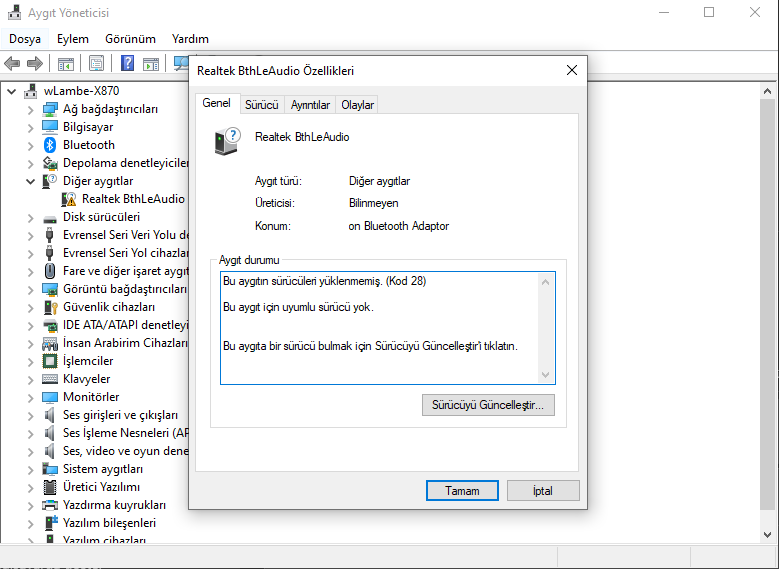This screenshot has height=569, width=779.
Task: Expand the Monitörler node
Action: 30,398
